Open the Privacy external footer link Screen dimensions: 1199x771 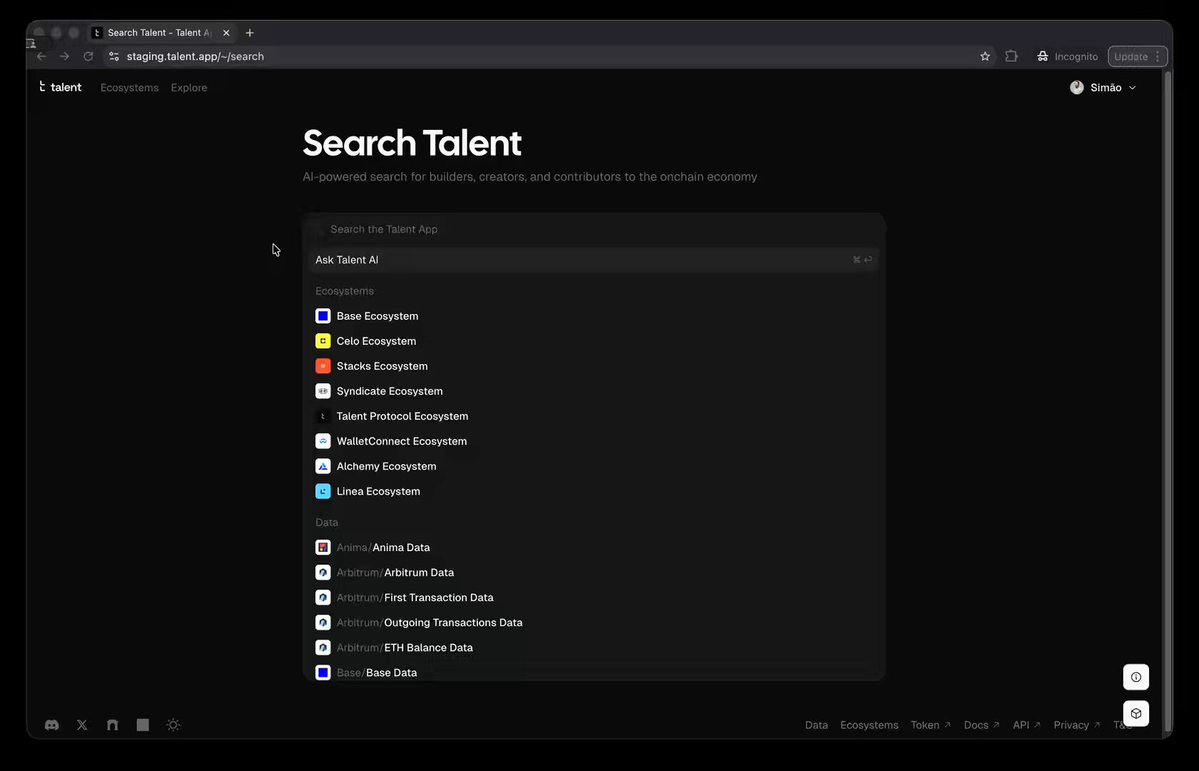click(x=1077, y=725)
